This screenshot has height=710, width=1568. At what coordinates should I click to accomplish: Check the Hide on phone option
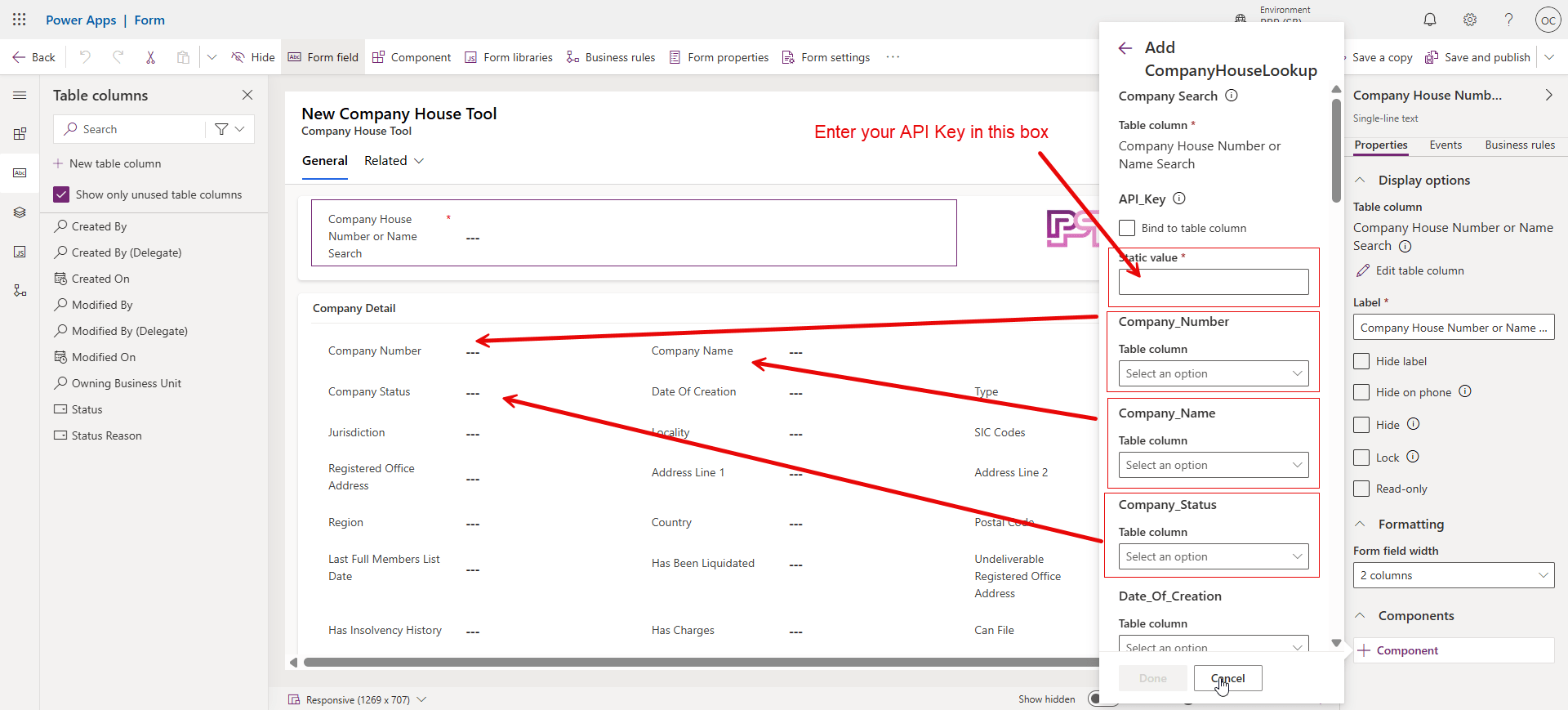[x=1361, y=392]
